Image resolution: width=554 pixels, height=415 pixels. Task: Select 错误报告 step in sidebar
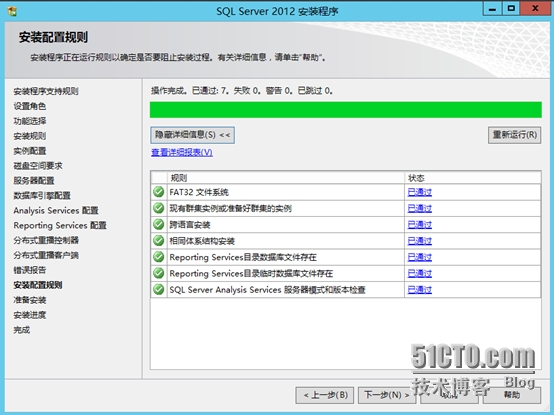click(x=30, y=270)
